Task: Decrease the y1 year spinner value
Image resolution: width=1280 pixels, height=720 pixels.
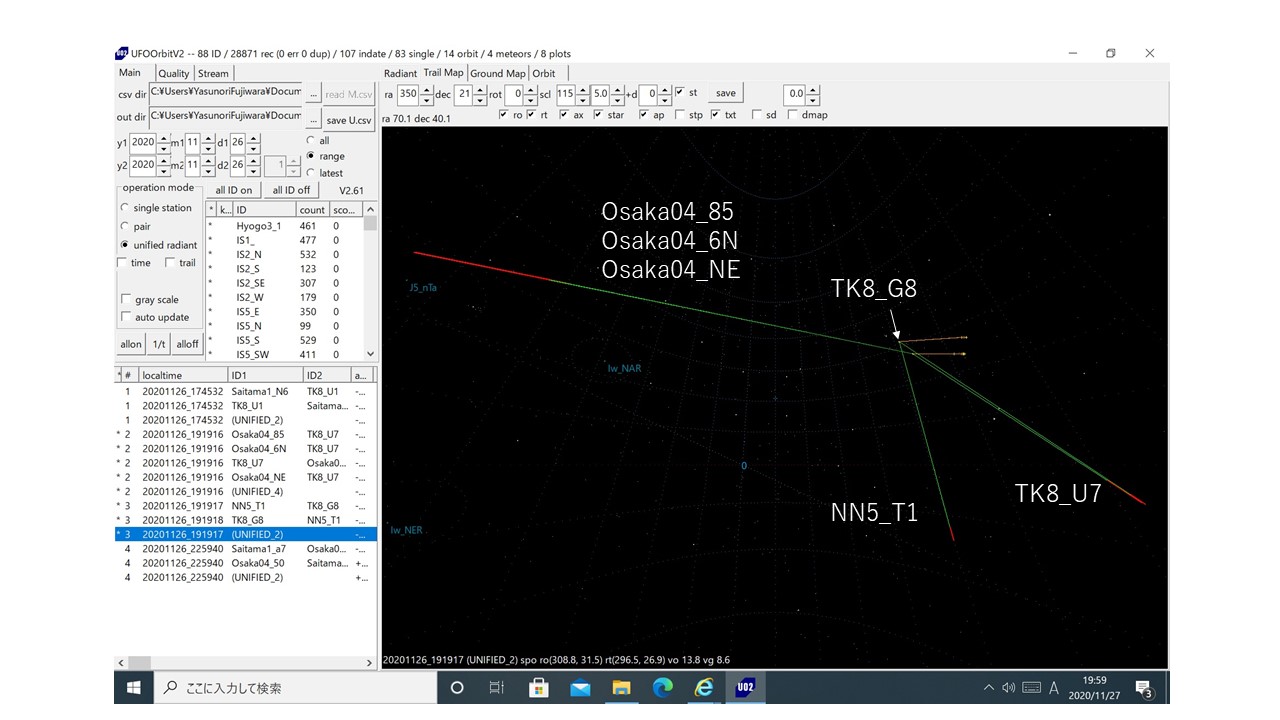Action: coord(163,148)
